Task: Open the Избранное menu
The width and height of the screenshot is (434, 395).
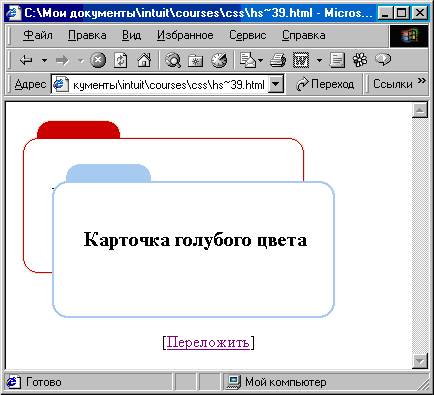Action: coord(185,35)
